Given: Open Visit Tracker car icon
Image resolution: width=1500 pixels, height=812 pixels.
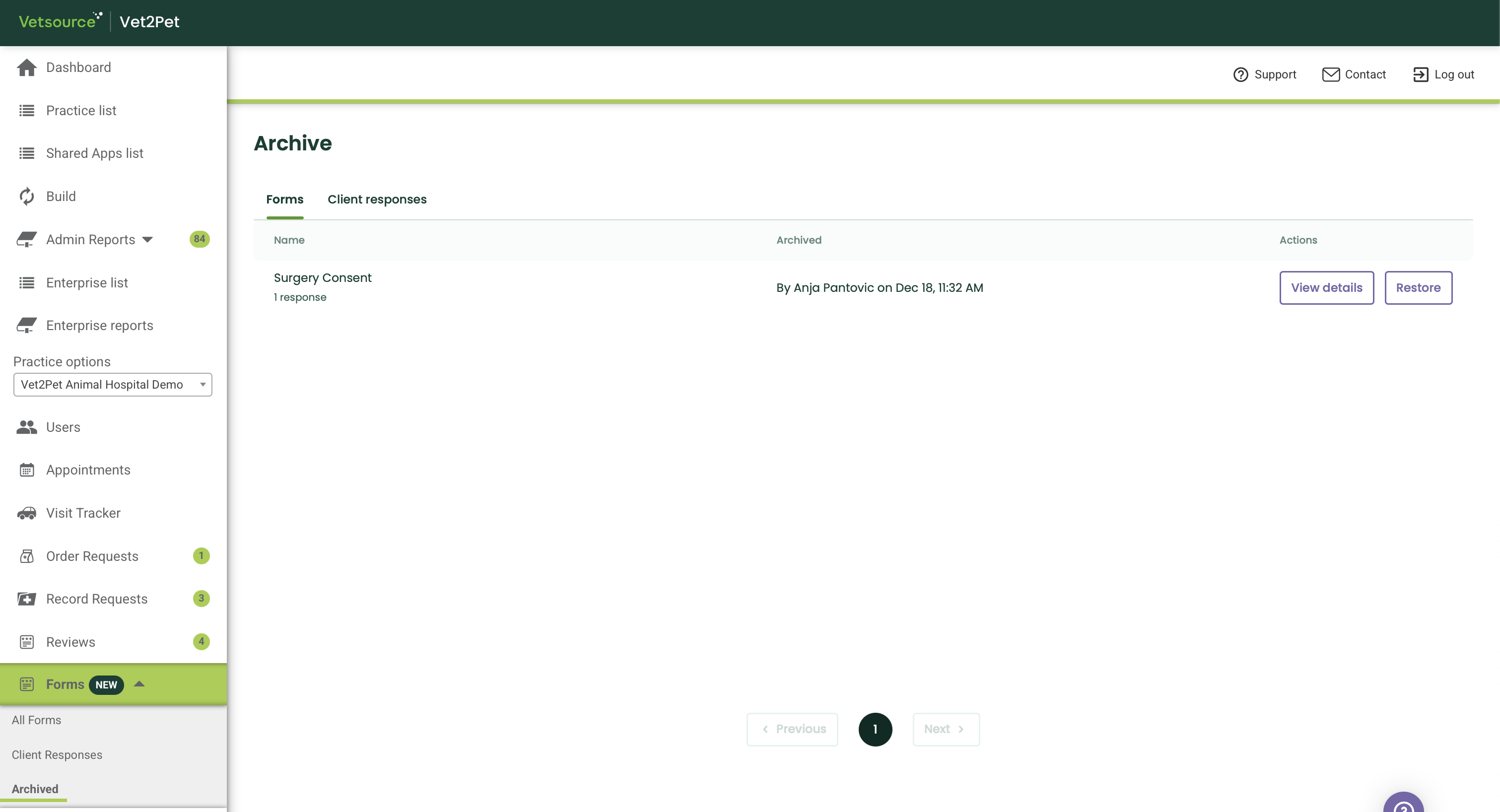Looking at the screenshot, I should [x=27, y=513].
